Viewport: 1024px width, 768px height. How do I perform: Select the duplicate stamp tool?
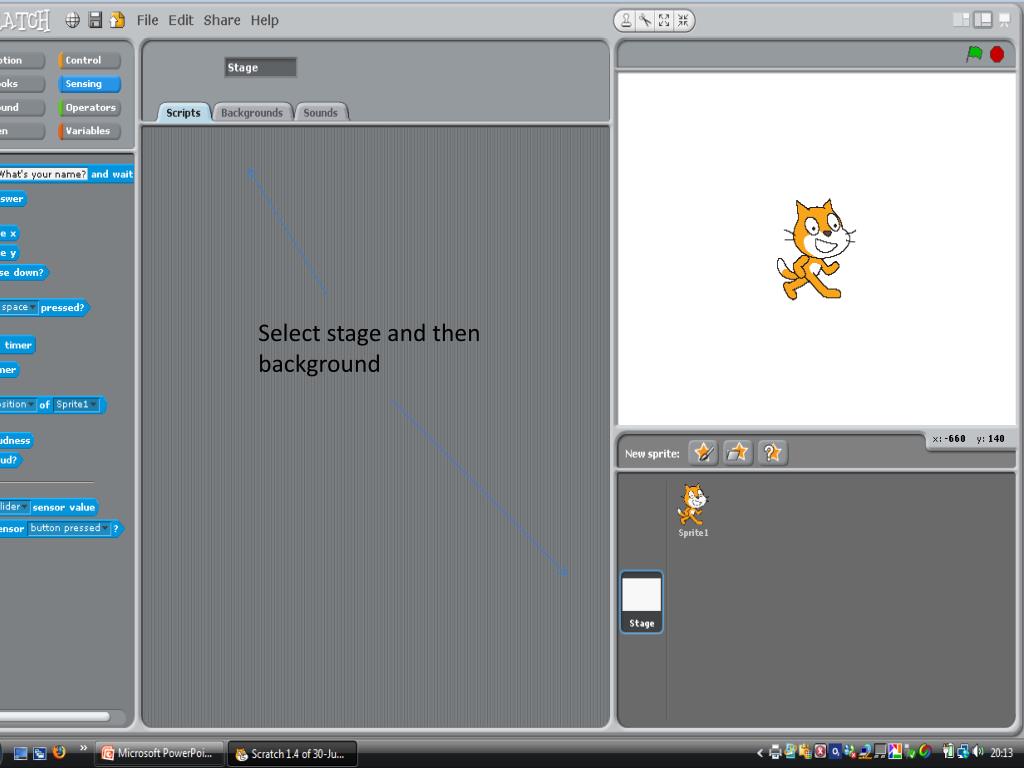click(627, 20)
